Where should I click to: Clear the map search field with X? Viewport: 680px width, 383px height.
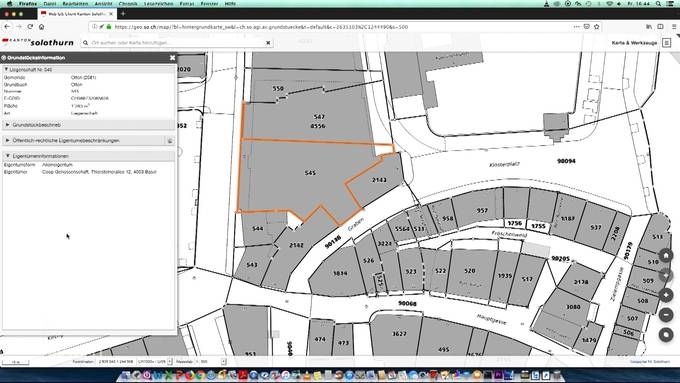click(268, 43)
